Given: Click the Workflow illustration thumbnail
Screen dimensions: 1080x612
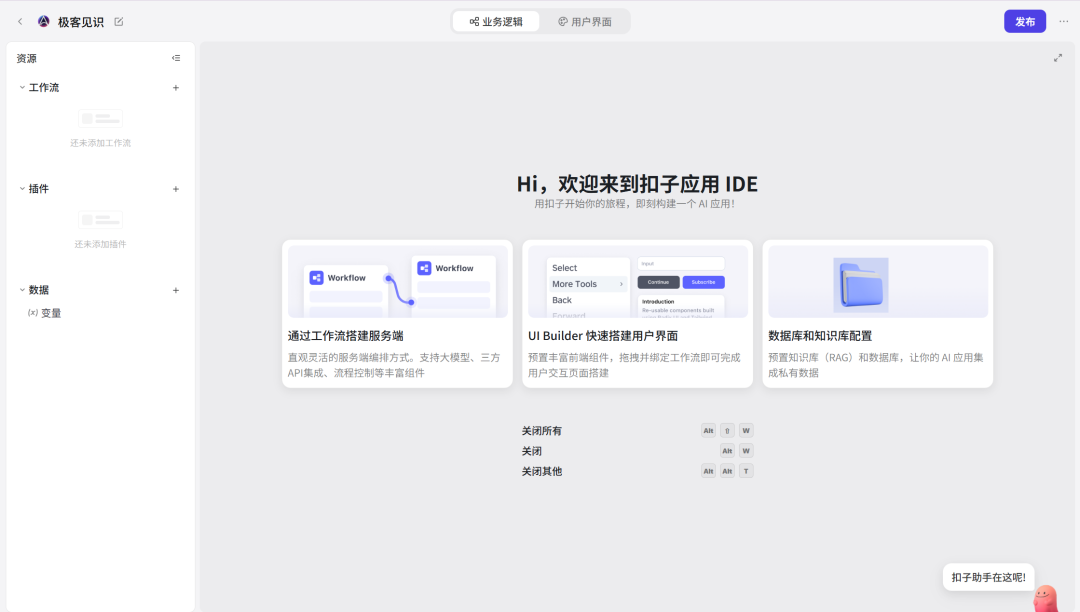Looking at the screenshot, I should coord(397,282).
